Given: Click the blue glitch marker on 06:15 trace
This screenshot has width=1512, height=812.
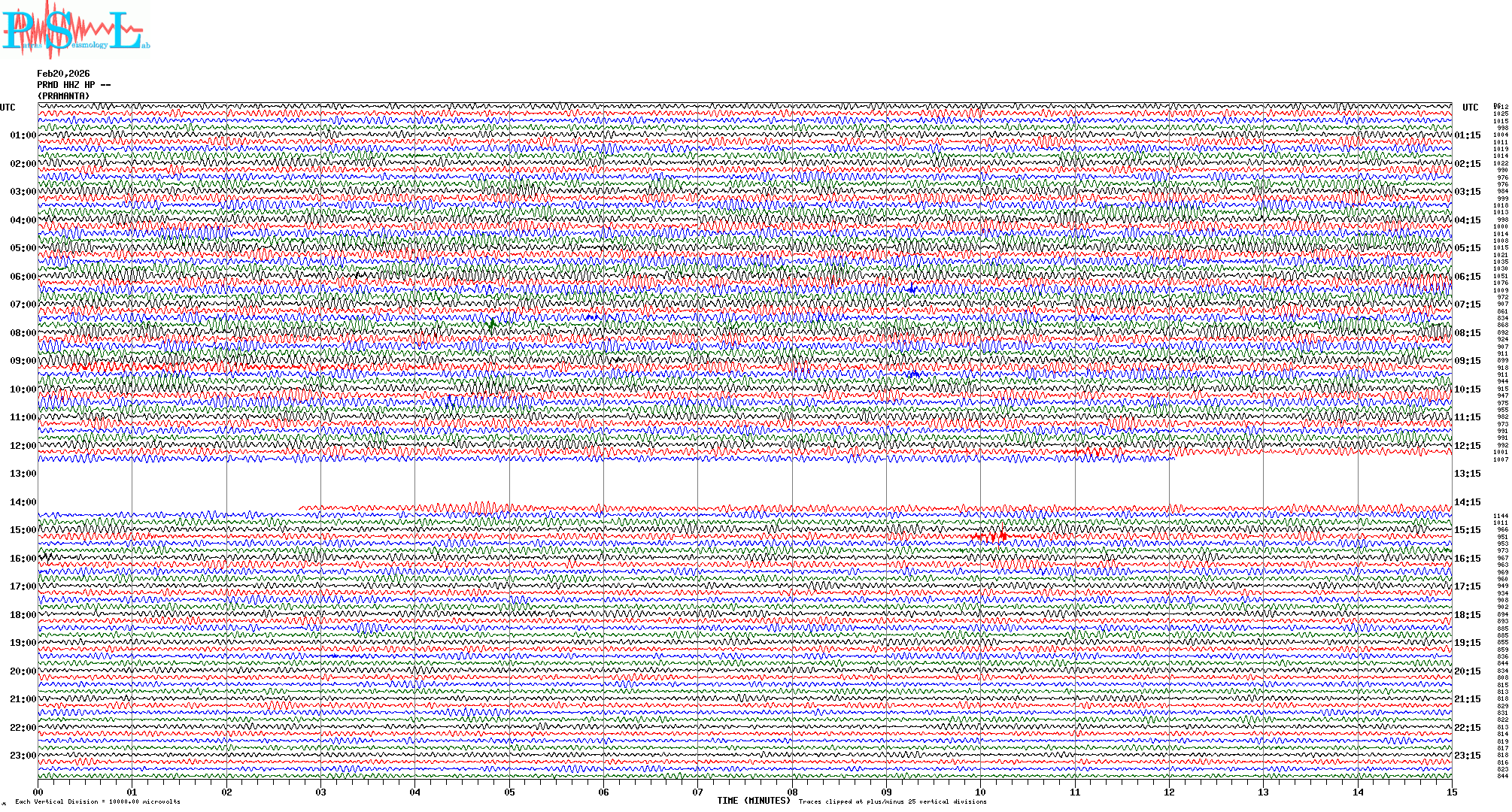Looking at the screenshot, I should pos(912,289).
